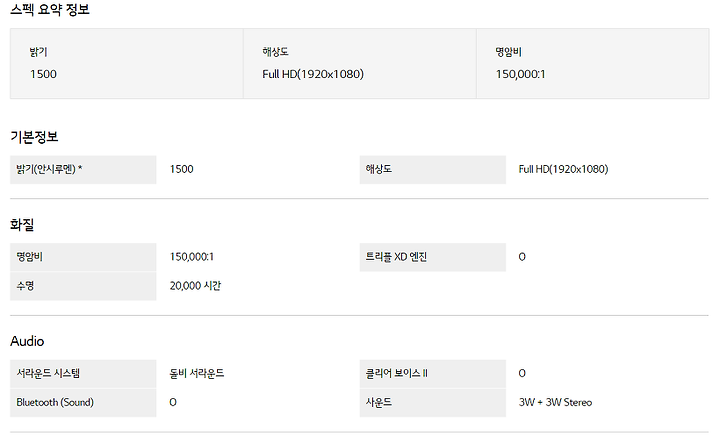Image resolution: width=720 pixels, height=436 pixels.
Task: Click the Bluetooth (Sound) label cell
Action: click(83, 402)
